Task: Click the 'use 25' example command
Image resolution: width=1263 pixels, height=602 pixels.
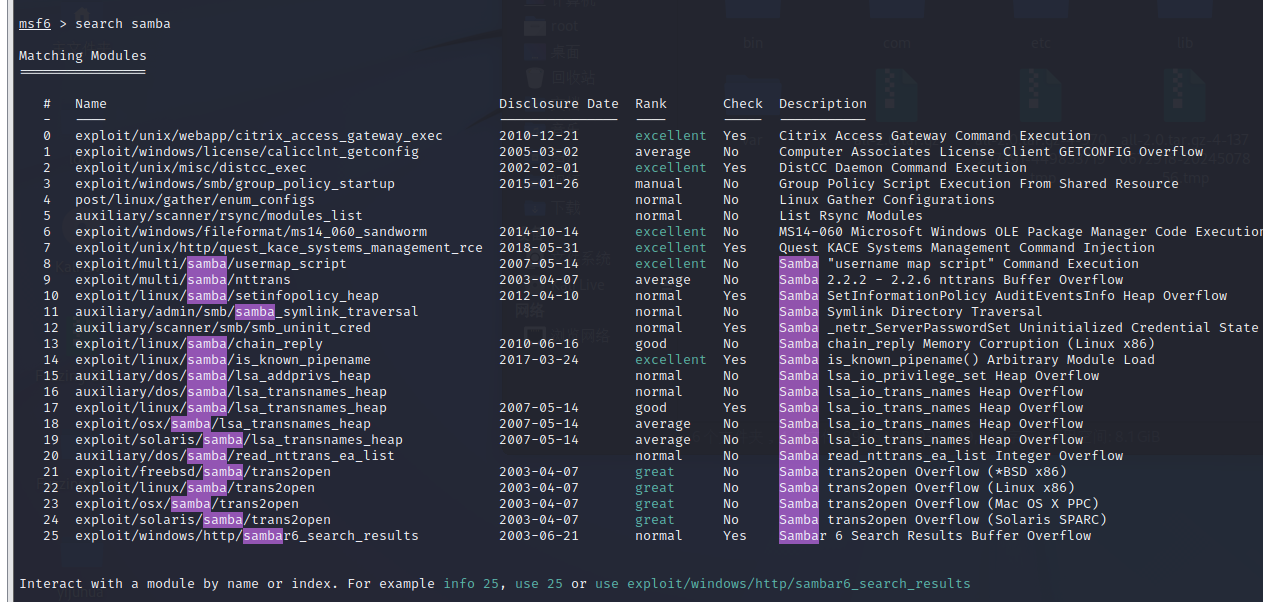Action: pyautogui.click(x=539, y=583)
